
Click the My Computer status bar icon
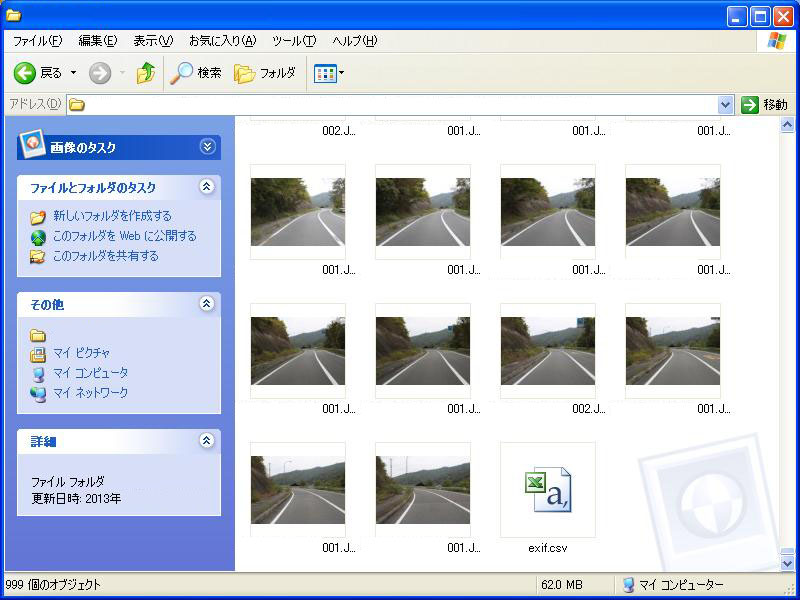tap(629, 585)
